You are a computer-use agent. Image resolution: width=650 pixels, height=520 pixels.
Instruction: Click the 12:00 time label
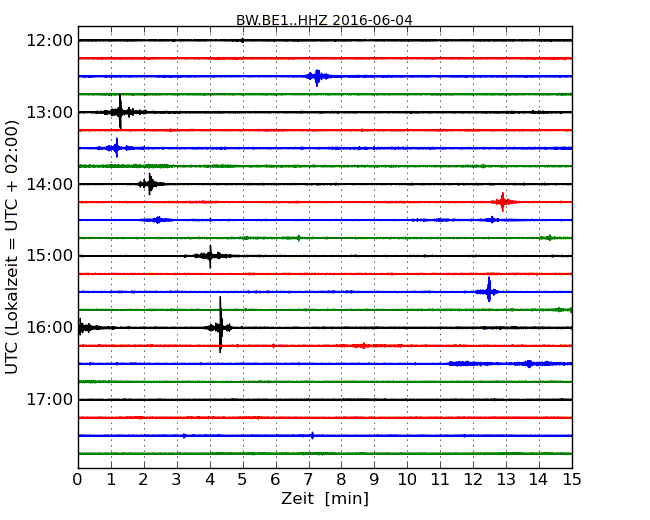50,41
